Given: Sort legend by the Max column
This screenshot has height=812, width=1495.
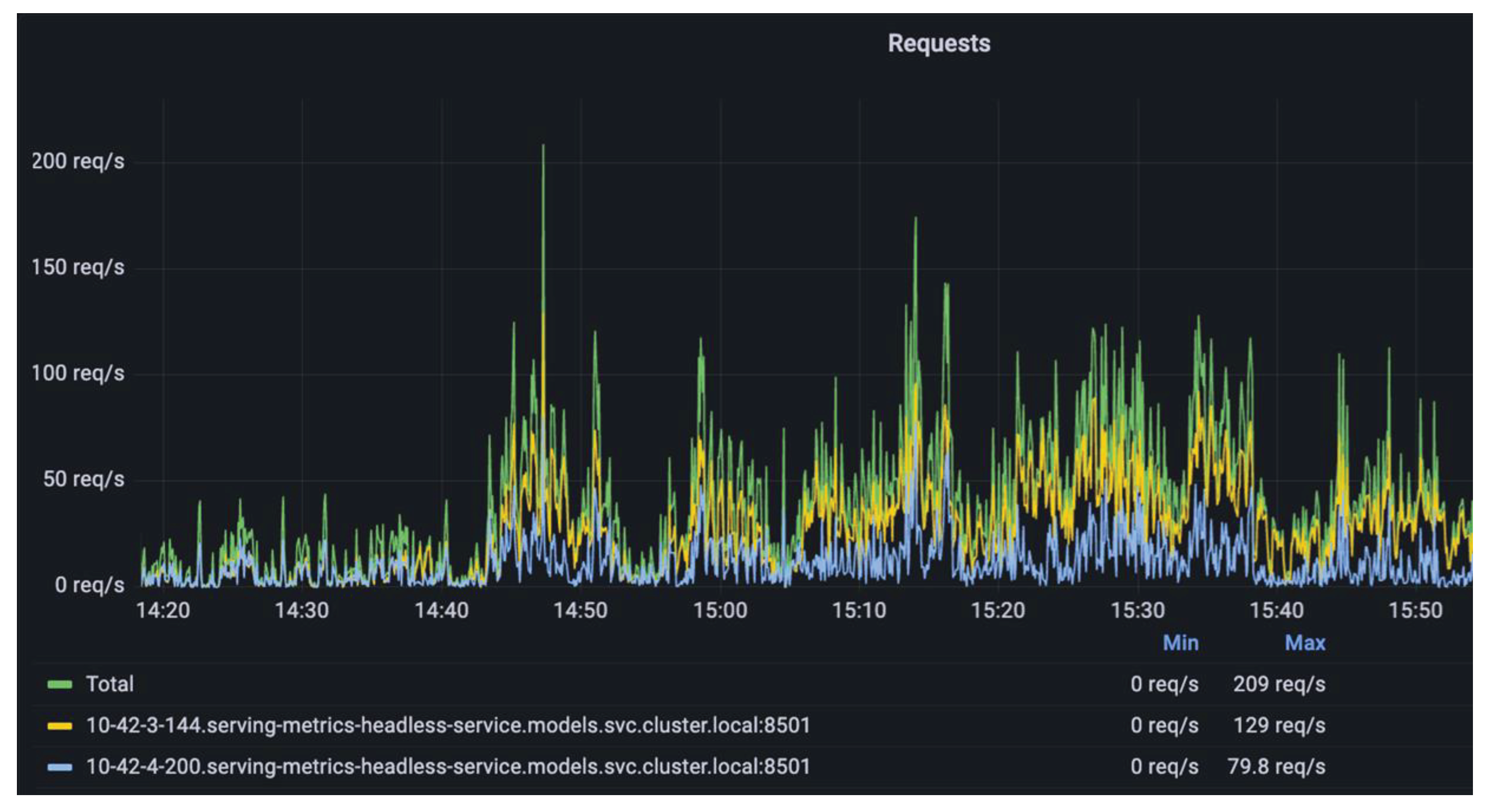Looking at the screenshot, I should click(x=1305, y=643).
